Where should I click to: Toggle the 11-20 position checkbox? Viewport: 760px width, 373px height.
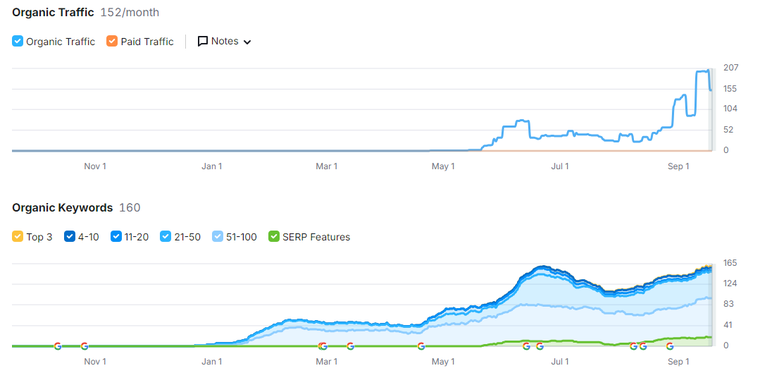coord(116,237)
